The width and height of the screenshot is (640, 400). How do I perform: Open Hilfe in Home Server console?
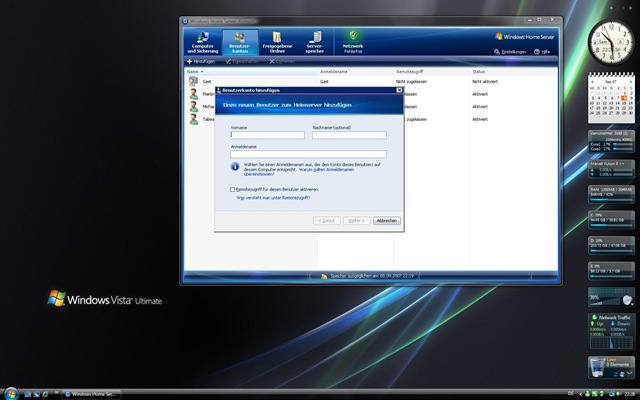tap(542, 52)
